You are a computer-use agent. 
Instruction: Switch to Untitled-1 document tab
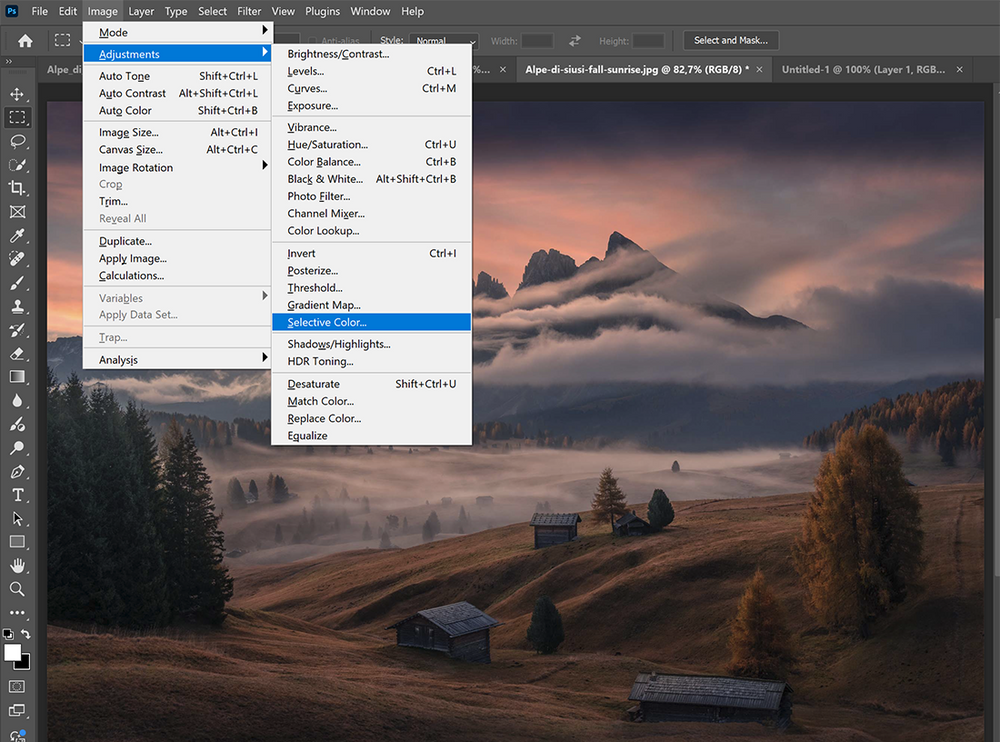[863, 70]
